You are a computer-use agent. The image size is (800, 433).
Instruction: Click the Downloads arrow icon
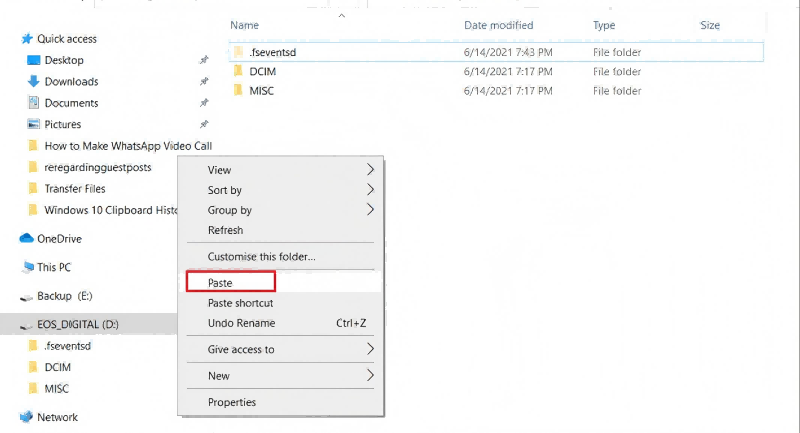click(x=33, y=81)
